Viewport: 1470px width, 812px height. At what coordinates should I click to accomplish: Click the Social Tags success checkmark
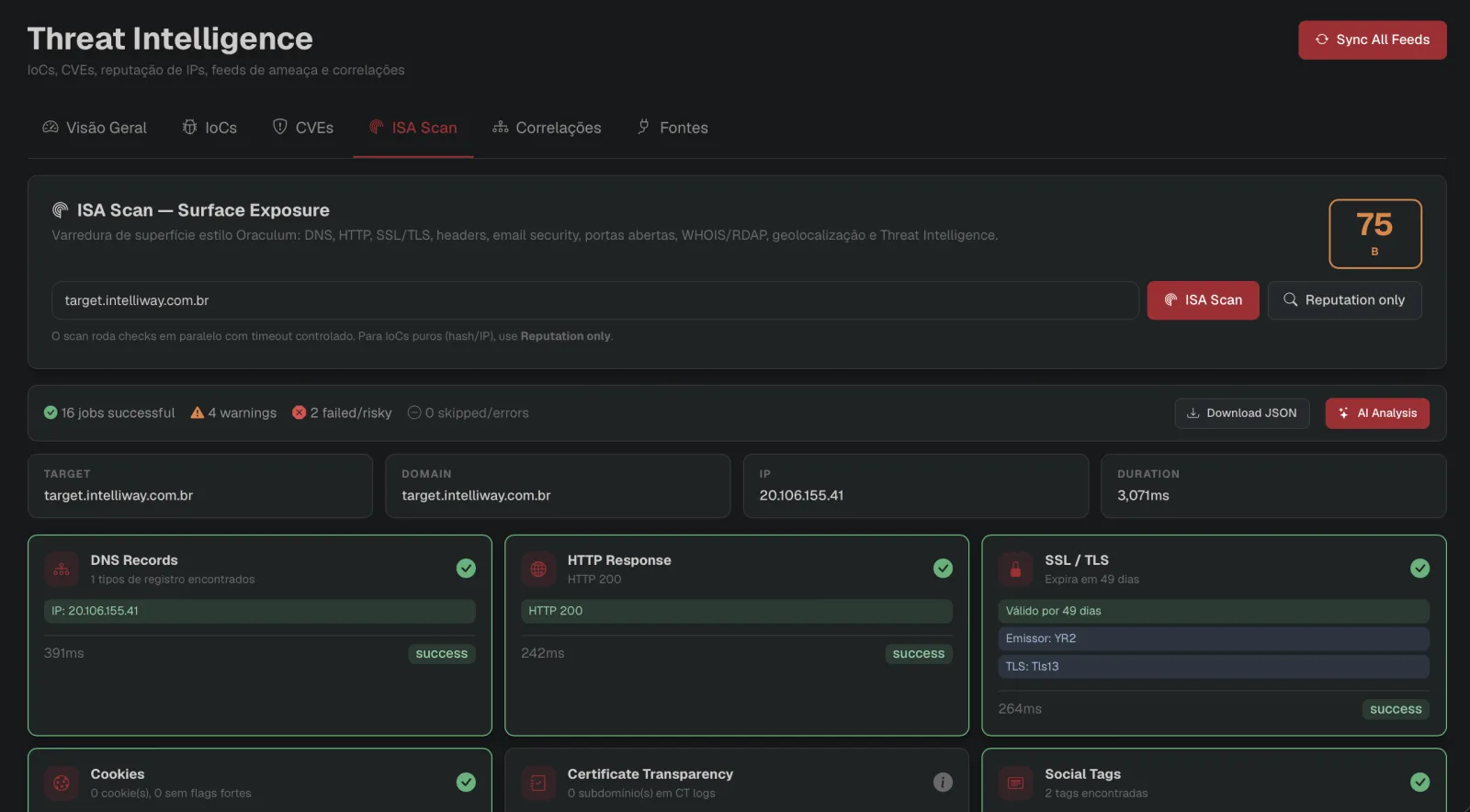[x=1419, y=782]
